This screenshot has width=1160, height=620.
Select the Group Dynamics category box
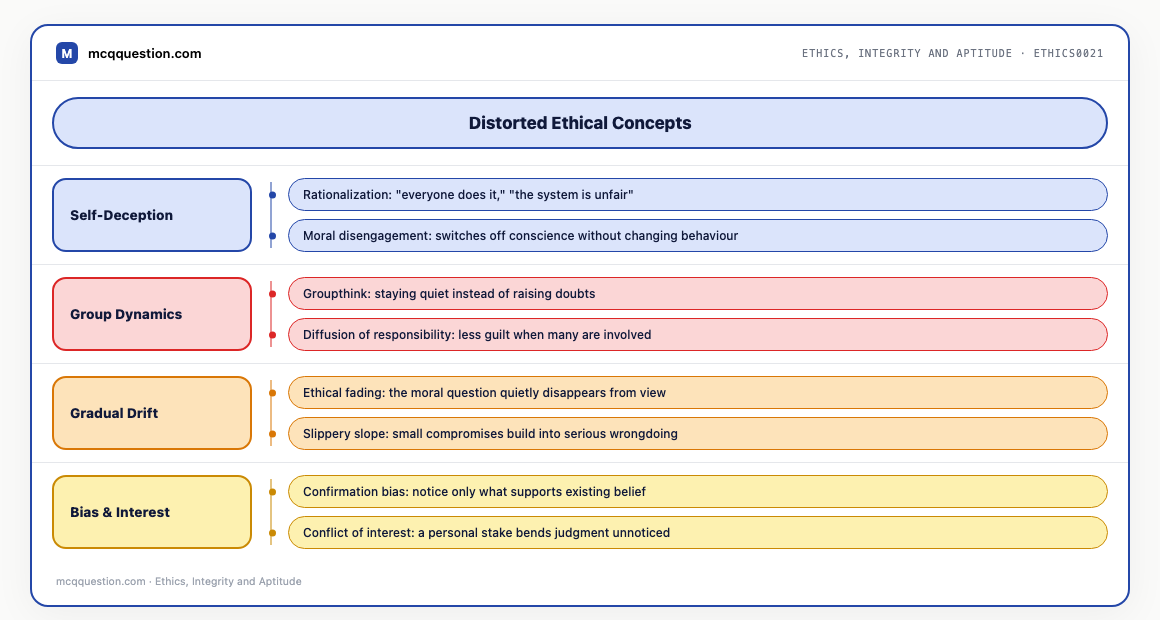pyautogui.click(x=152, y=314)
